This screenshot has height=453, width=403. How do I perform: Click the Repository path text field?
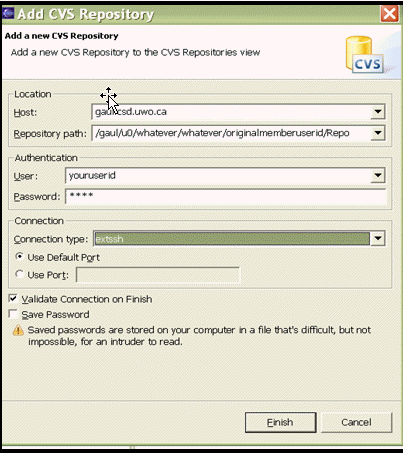231,133
